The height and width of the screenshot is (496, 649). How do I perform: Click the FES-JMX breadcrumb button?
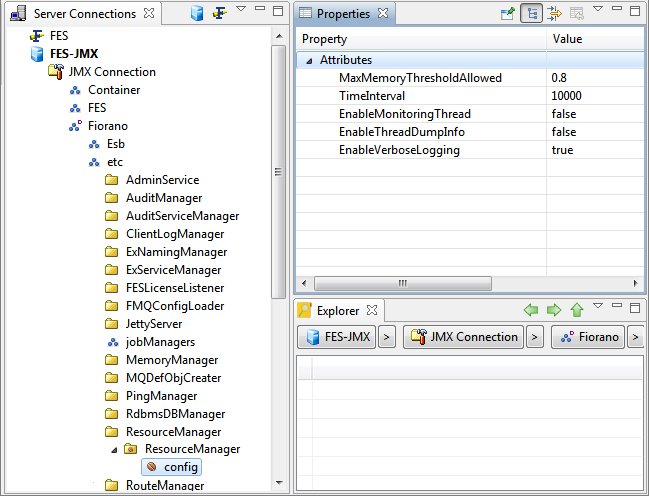click(x=337, y=337)
